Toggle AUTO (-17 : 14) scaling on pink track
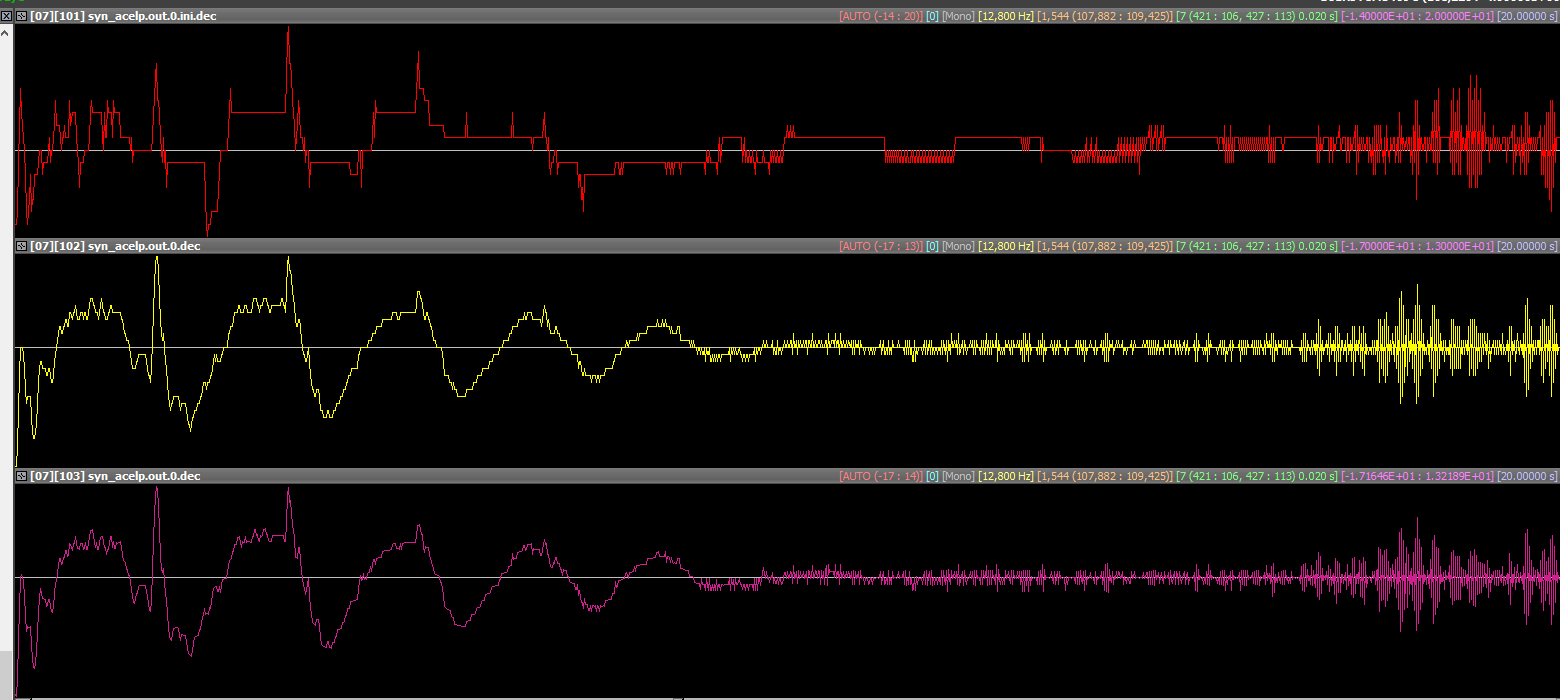 (880, 476)
